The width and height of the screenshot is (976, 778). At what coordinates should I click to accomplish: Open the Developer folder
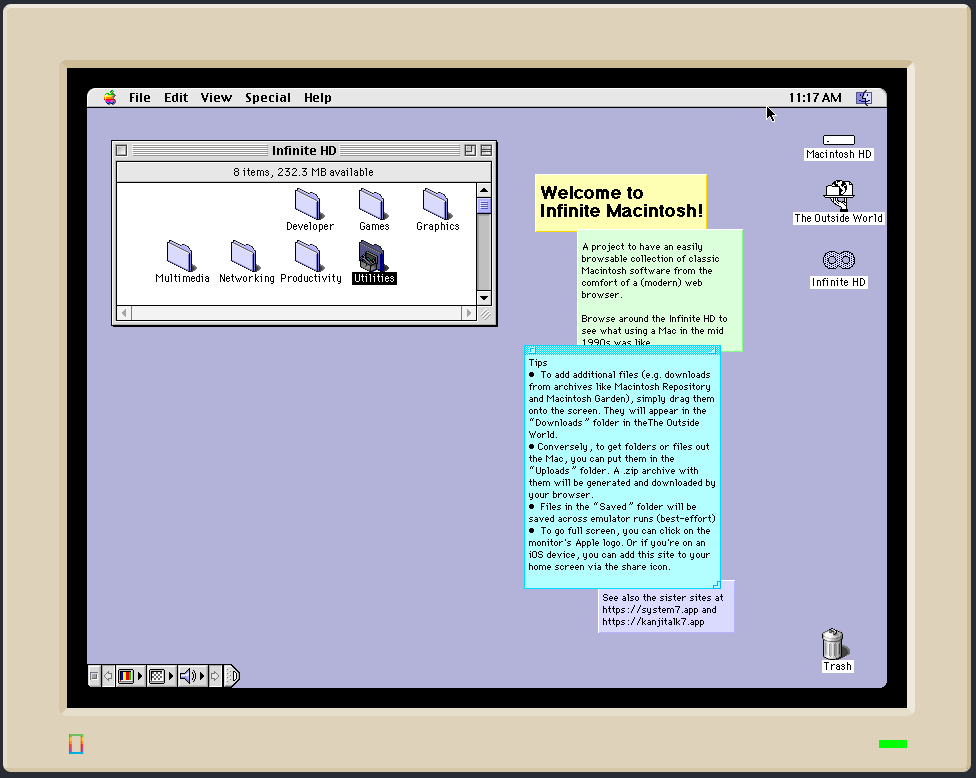click(x=309, y=204)
